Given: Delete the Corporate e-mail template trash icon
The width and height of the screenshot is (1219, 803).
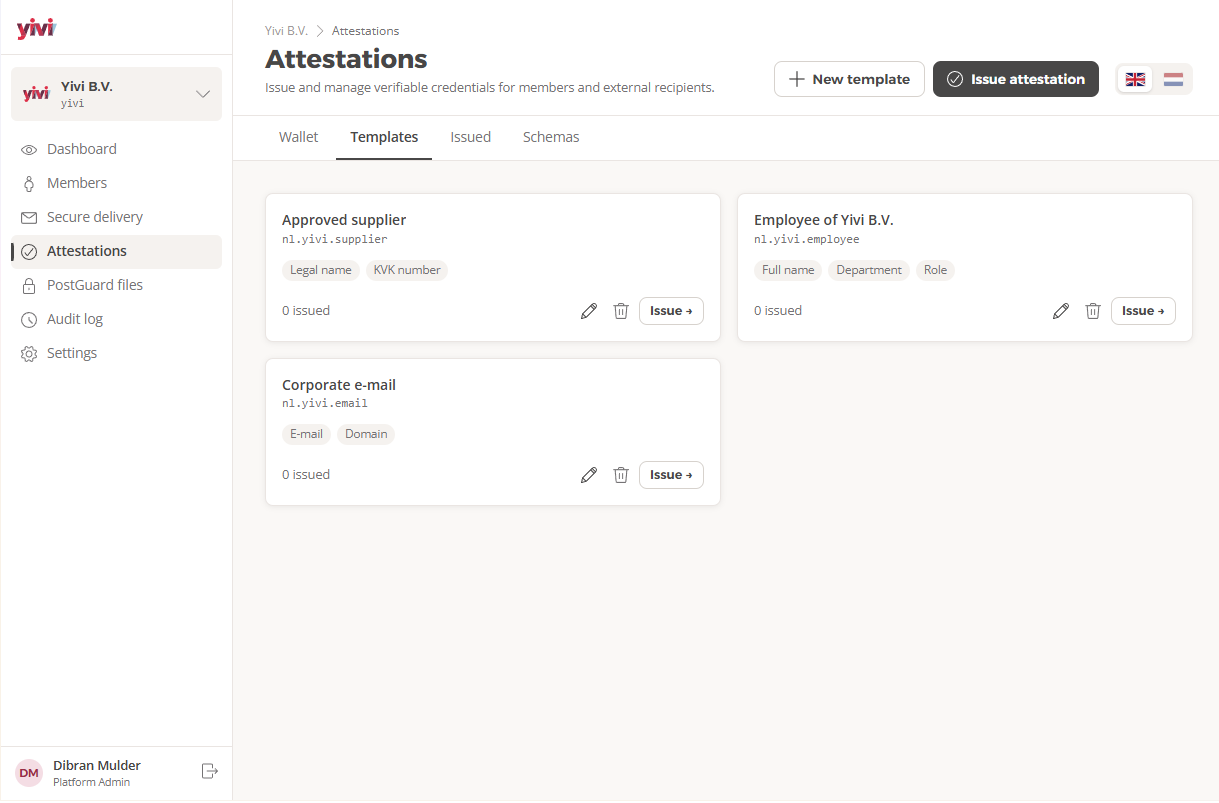Looking at the screenshot, I should click(621, 475).
